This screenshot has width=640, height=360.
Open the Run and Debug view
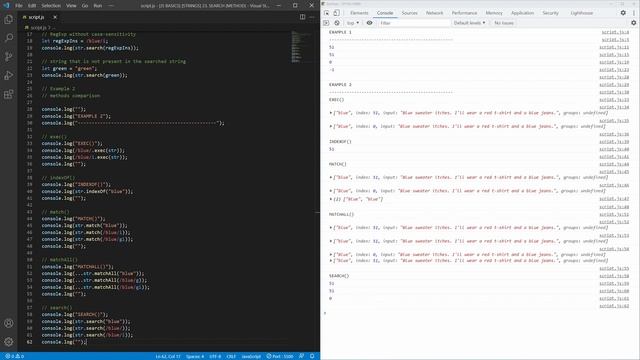pyautogui.click(x=9, y=76)
